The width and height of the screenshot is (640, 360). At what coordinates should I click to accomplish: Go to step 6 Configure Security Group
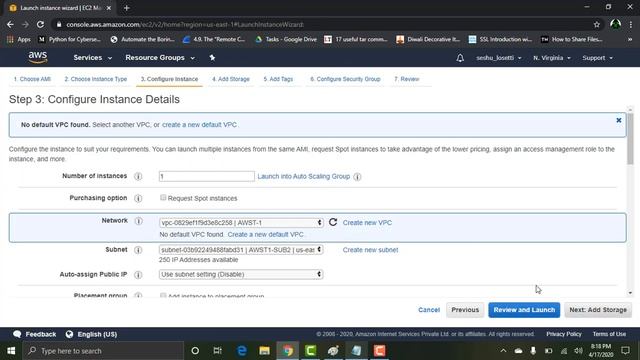point(345,79)
